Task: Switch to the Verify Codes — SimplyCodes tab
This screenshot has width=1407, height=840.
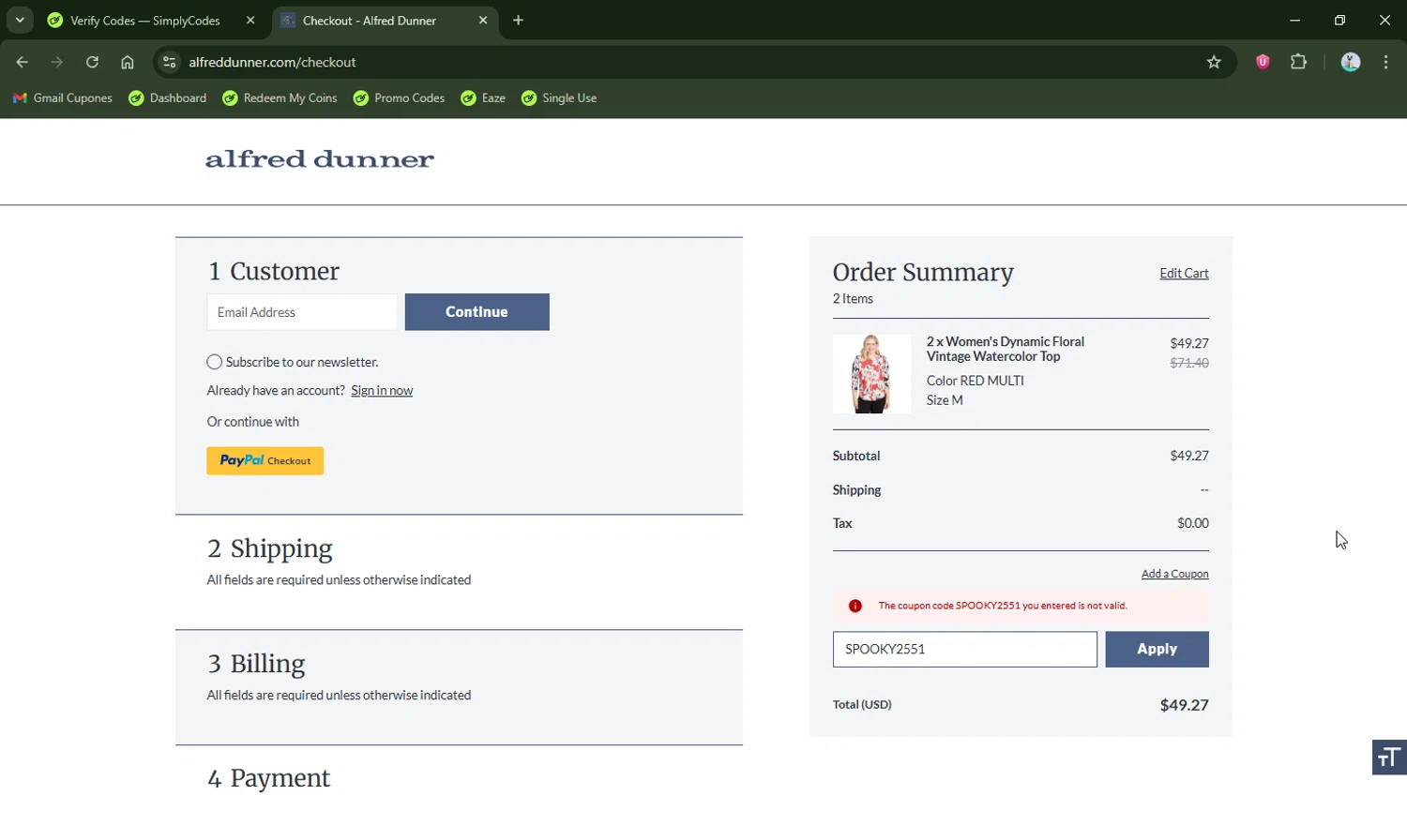Action: [x=145, y=21]
